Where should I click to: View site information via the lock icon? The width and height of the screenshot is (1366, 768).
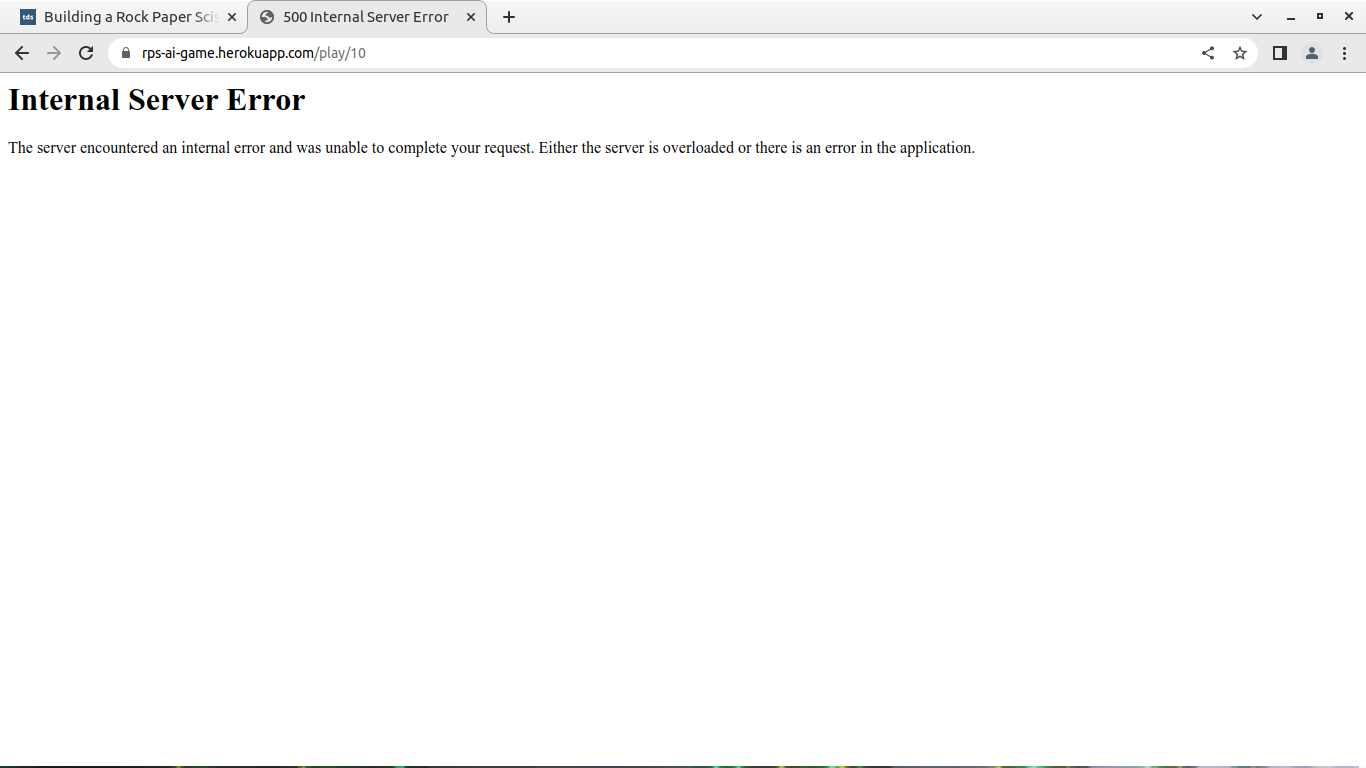click(125, 53)
